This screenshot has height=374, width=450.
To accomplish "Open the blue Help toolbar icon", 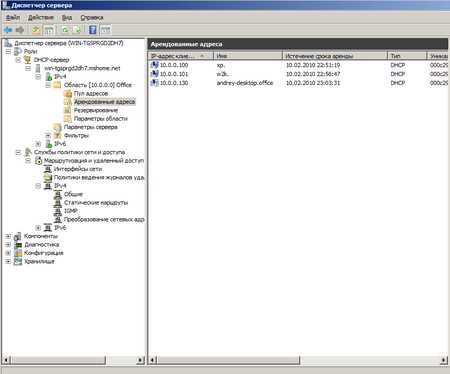I will pyautogui.click(x=93, y=30).
